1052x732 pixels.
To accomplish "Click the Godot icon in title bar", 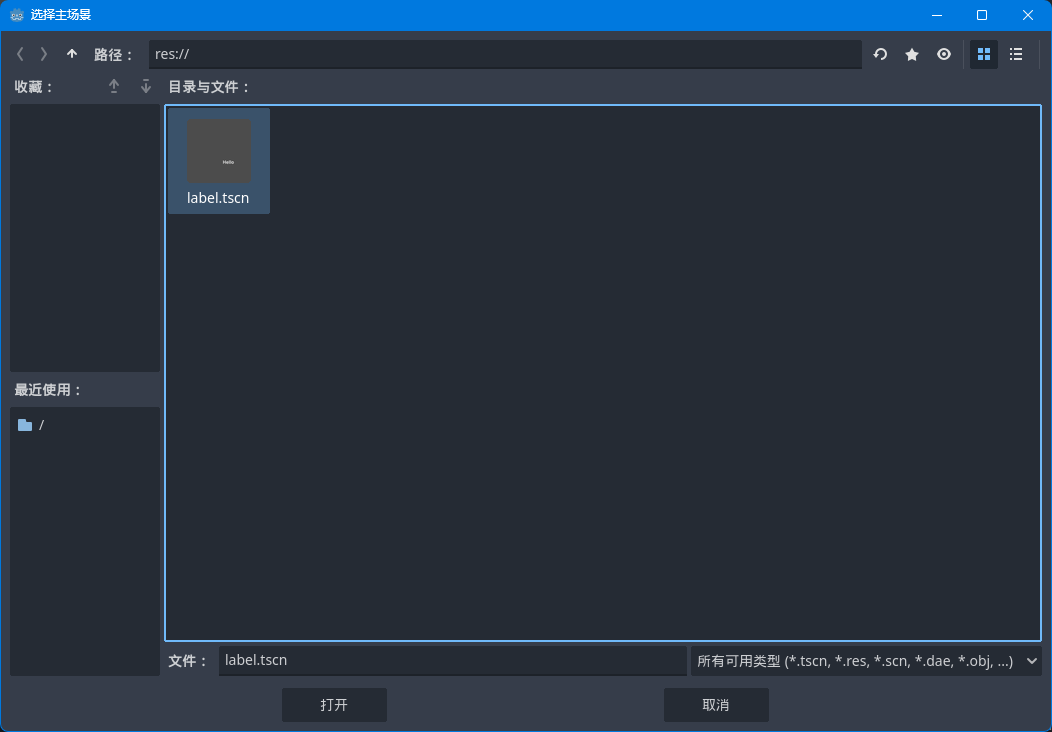I will 17,15.
